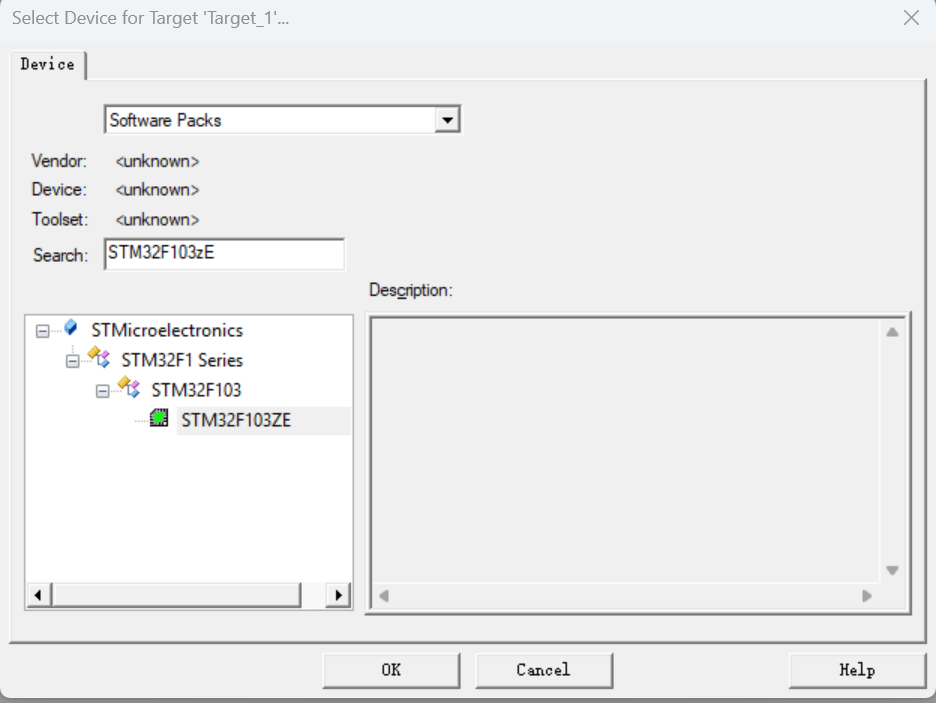Close the Select Device dialog
Viewport: 936px width, 703px height.
[x=910, y=18]
